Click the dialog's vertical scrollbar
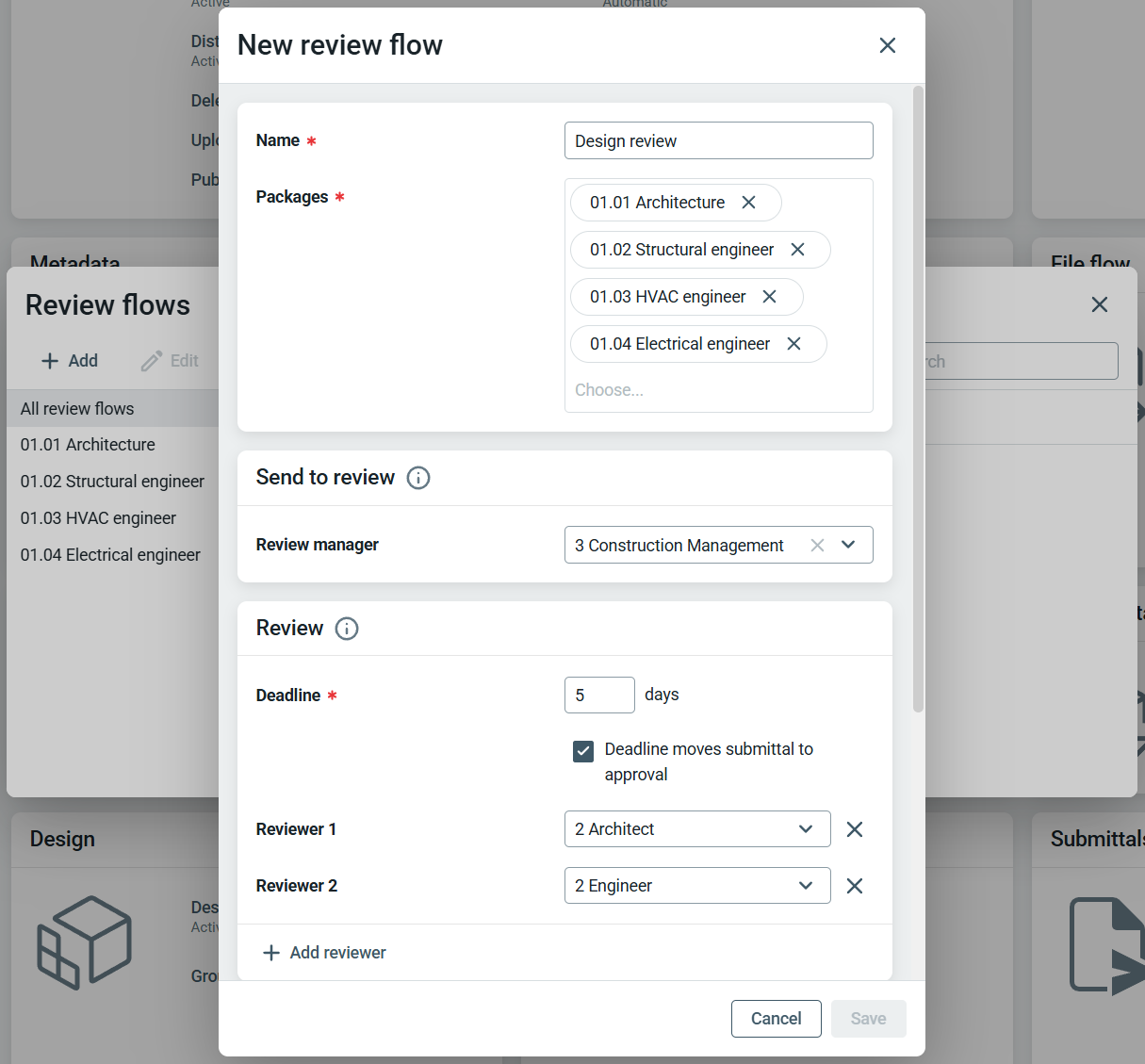This screenshot has height=1064, width=1145. click(918, 398)
